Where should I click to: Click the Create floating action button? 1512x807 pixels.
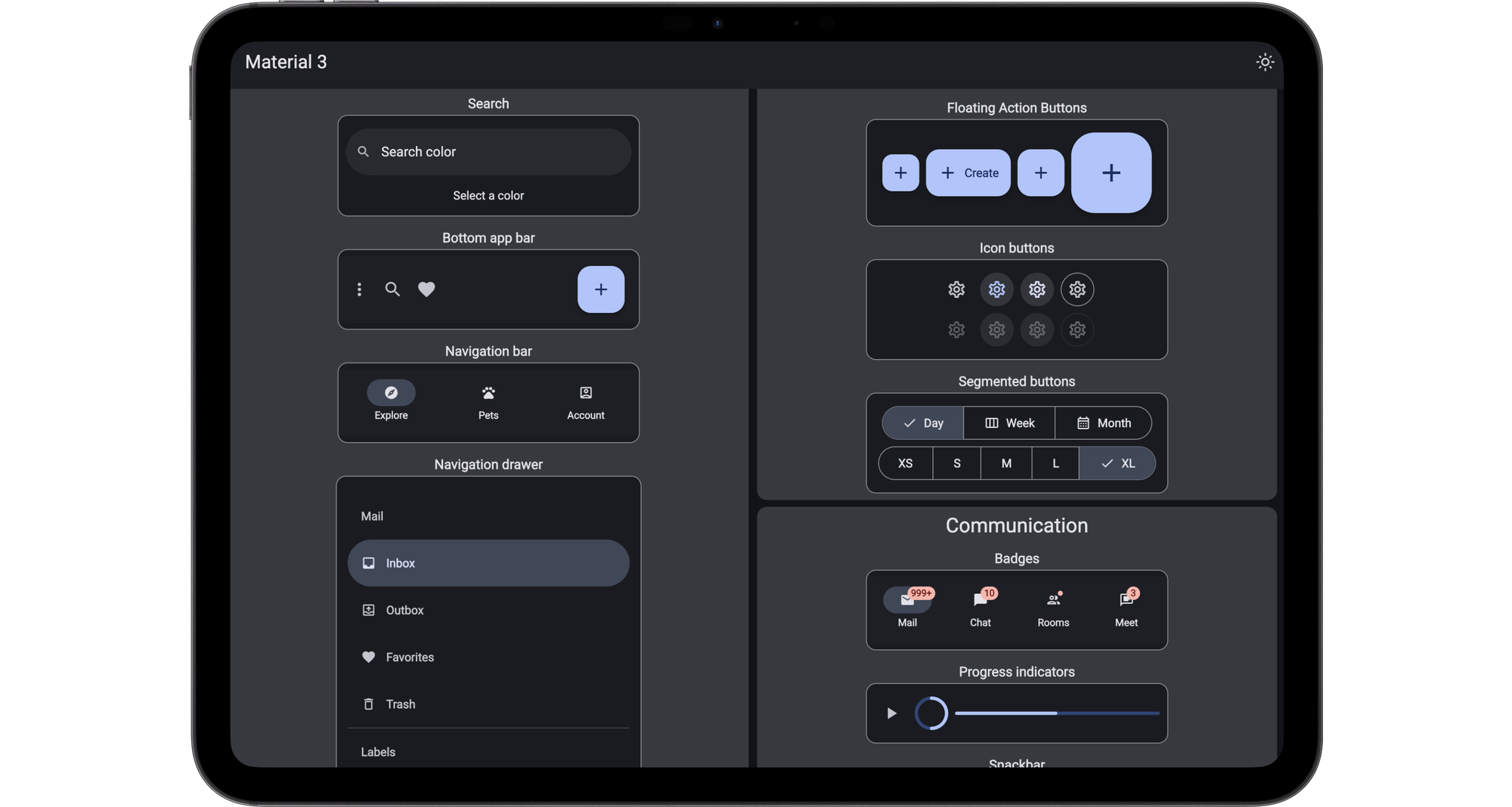point(968,173)
